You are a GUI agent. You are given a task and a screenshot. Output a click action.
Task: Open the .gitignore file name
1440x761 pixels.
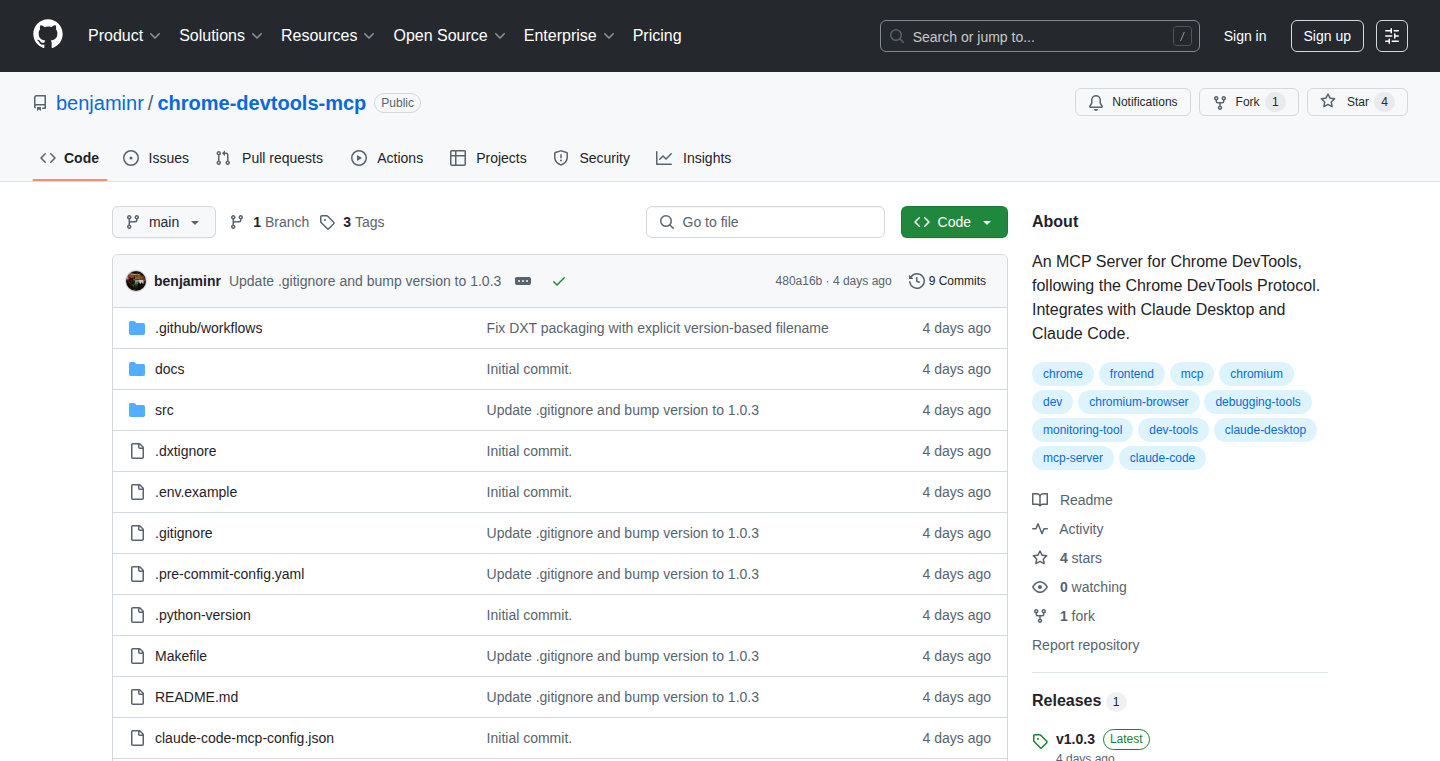[x=184, y=533]
